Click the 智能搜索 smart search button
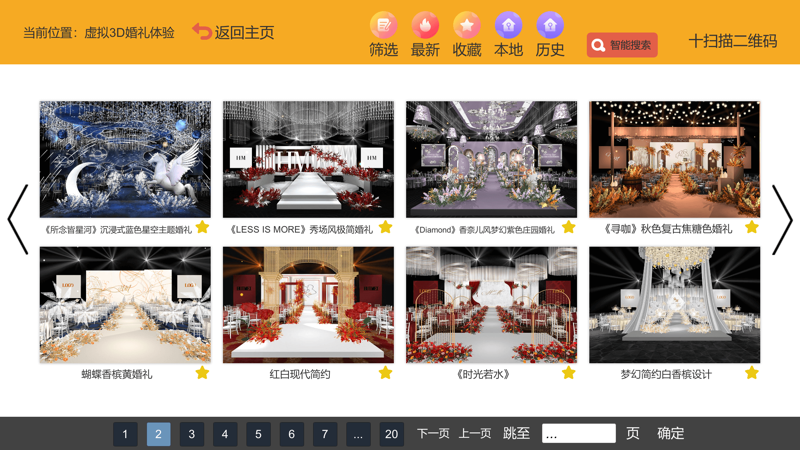Viewport: 800px width, 450px height. [x=621, y=45]
